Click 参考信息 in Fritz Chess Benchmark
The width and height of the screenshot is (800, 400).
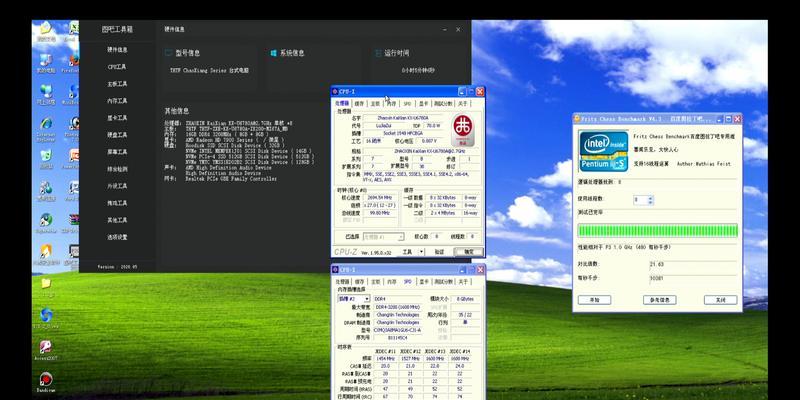pos(660,300)
